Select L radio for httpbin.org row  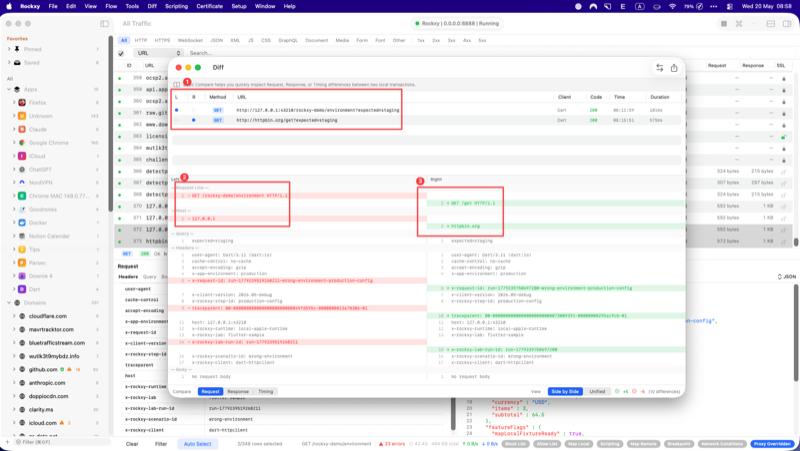pyautogui.click(x=177, y=120)
